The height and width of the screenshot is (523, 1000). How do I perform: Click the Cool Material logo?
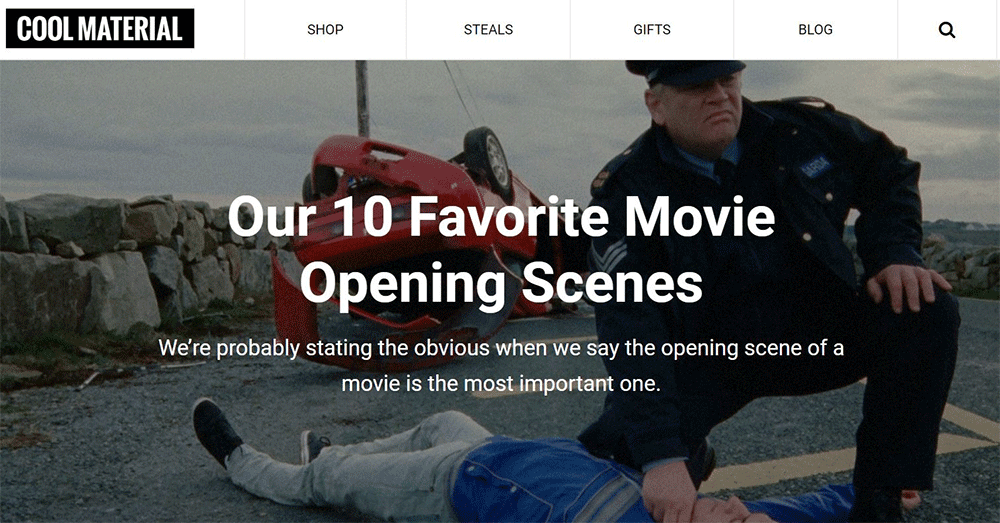100,29
